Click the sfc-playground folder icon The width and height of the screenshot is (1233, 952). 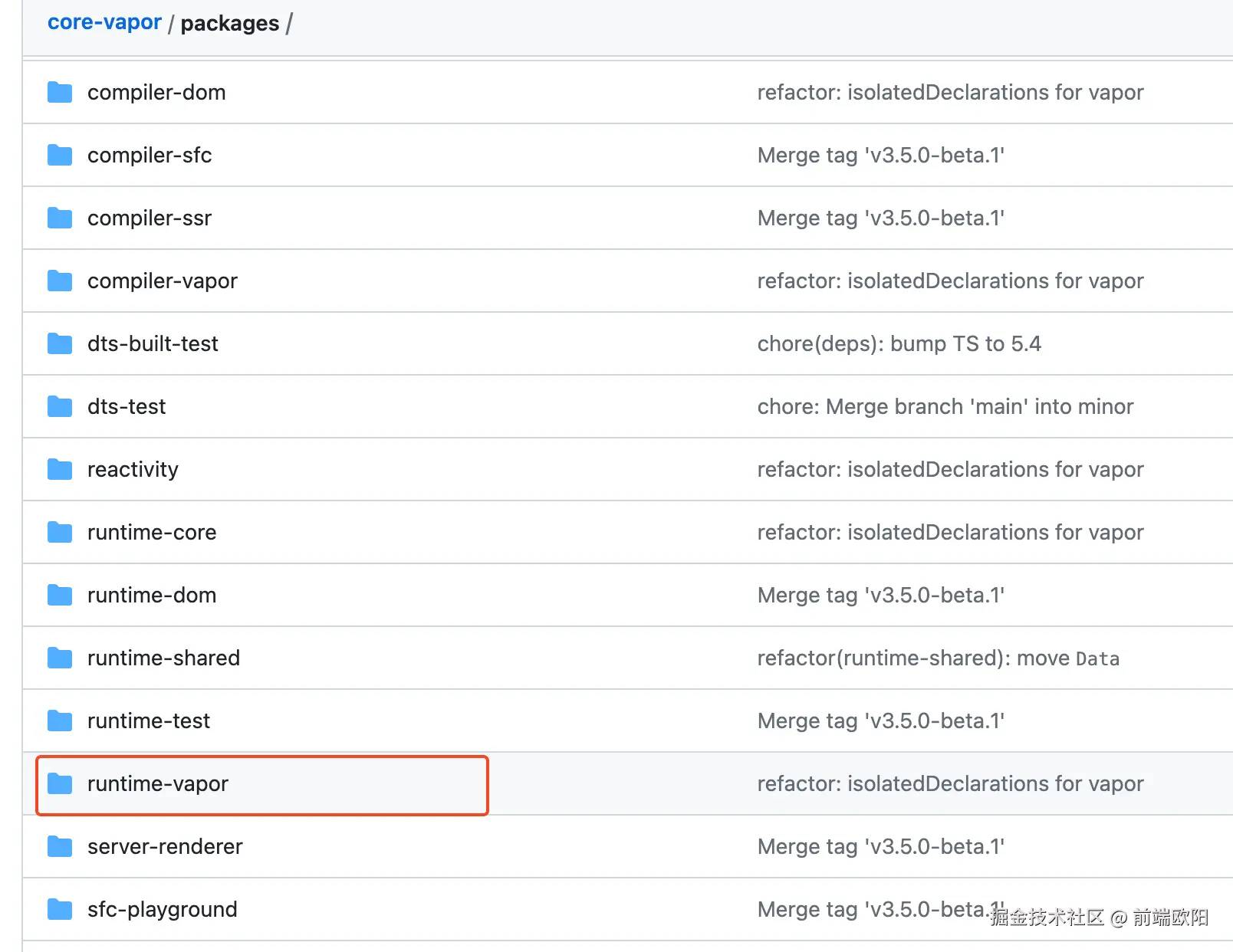click(60, 910)
